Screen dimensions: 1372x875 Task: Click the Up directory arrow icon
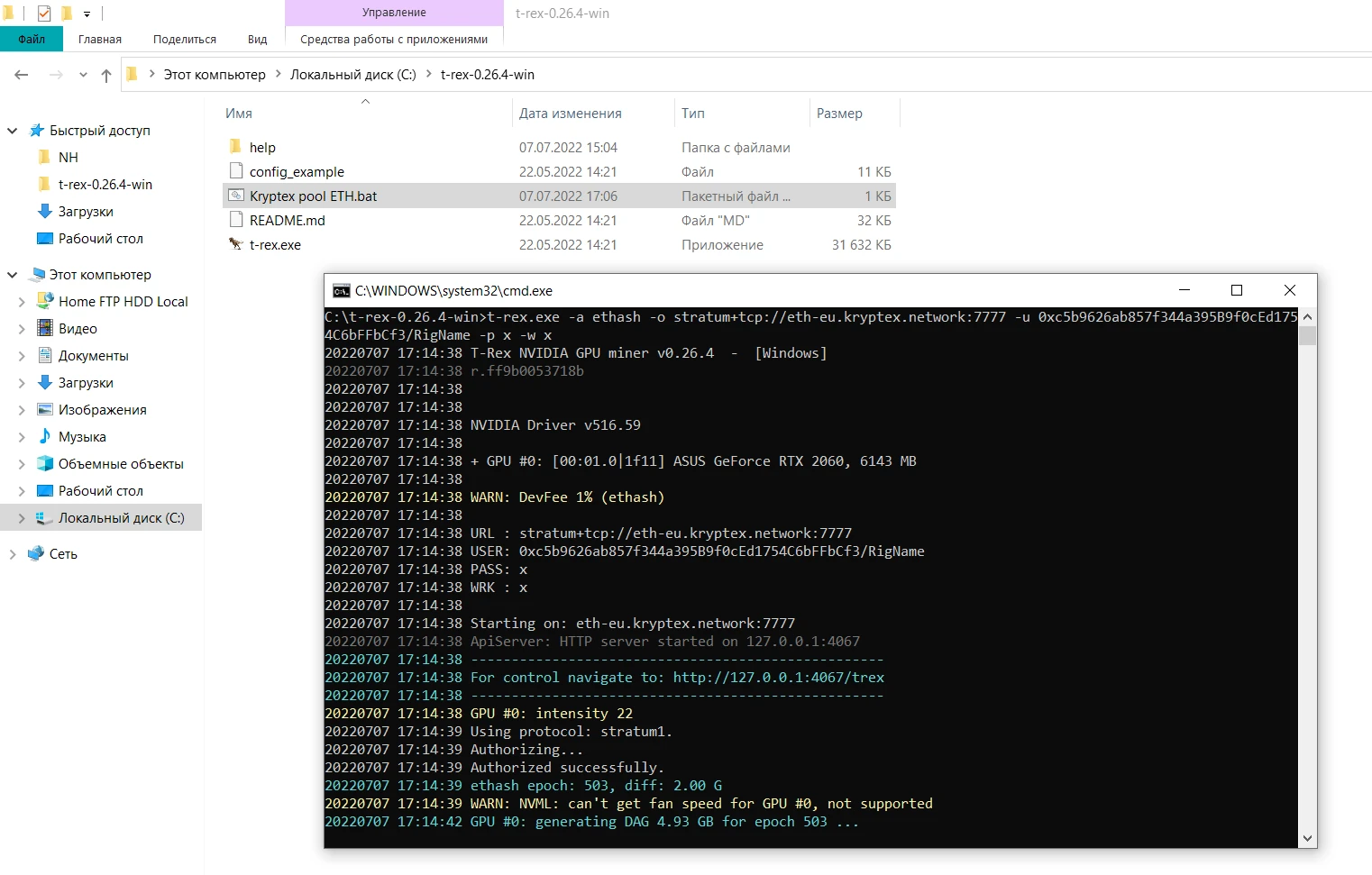pyautogui.click(x=106, y=75)
